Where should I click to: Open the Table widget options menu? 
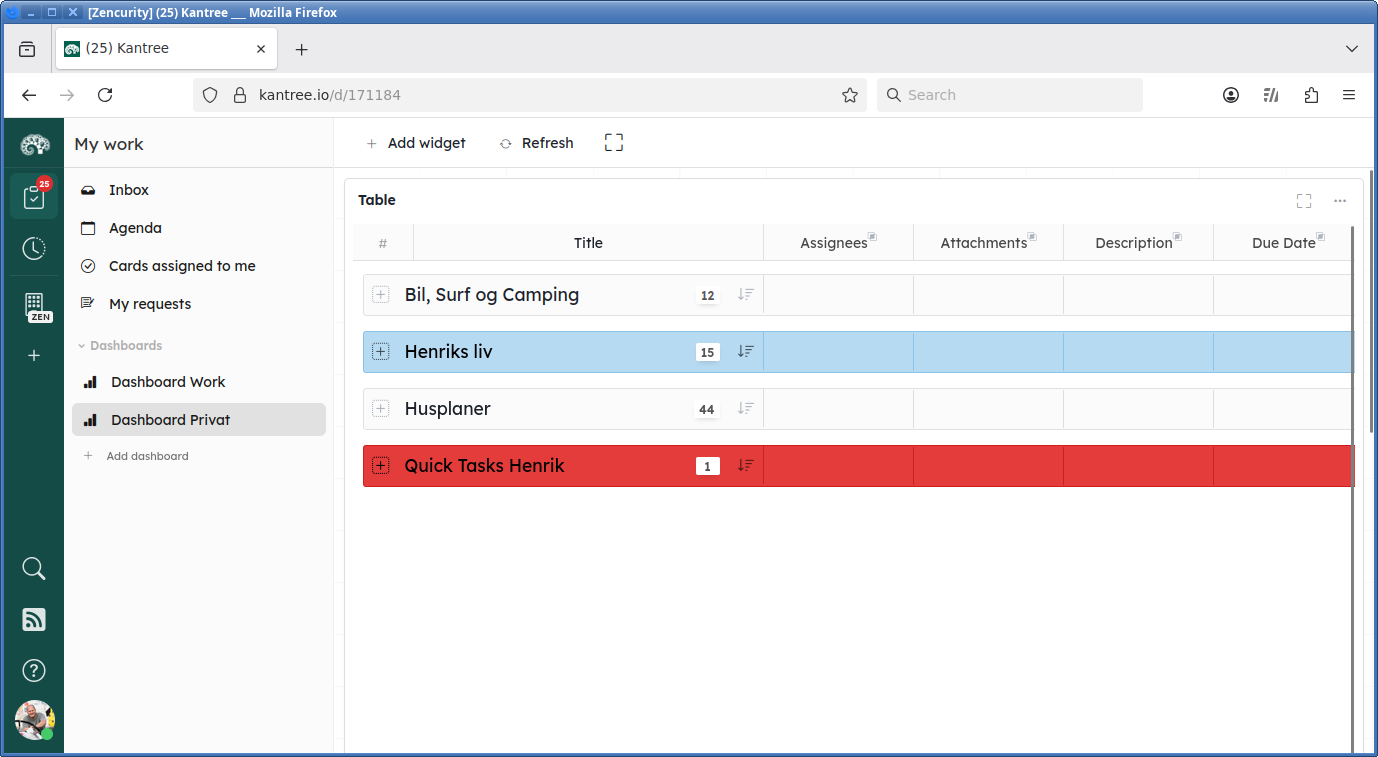coord(1340,200)
